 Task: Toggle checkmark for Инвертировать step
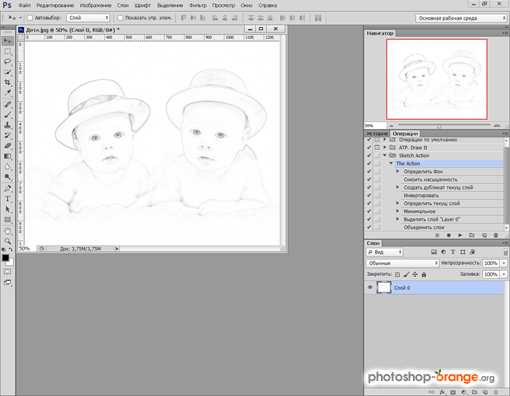click(369, 195)
